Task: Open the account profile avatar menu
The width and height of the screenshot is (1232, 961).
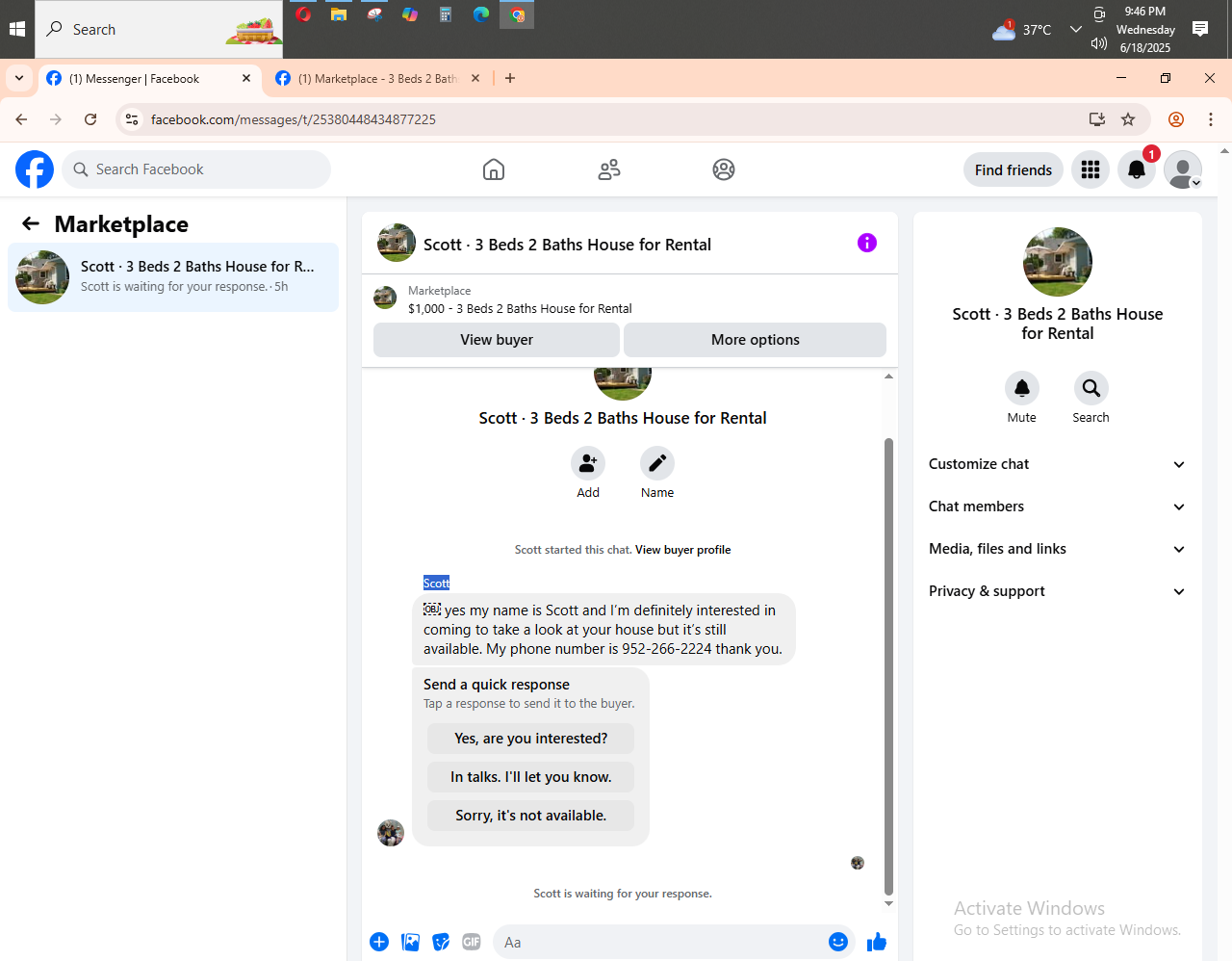Action: [x=1183, y=169]
